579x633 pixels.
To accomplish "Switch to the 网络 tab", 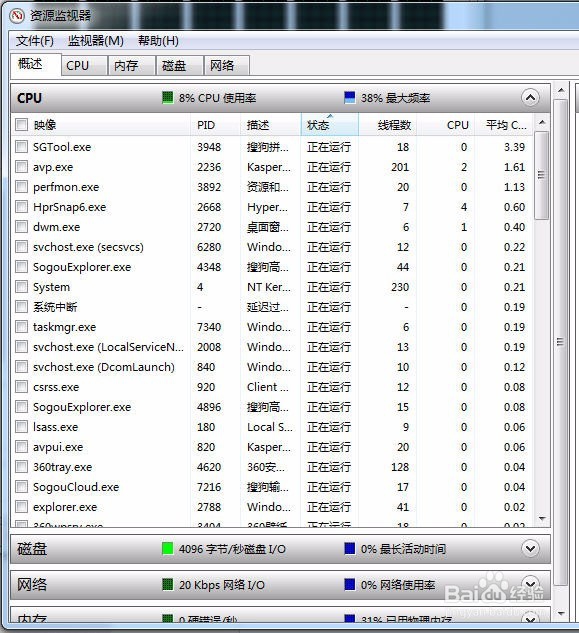I will (x=227, y=65).
